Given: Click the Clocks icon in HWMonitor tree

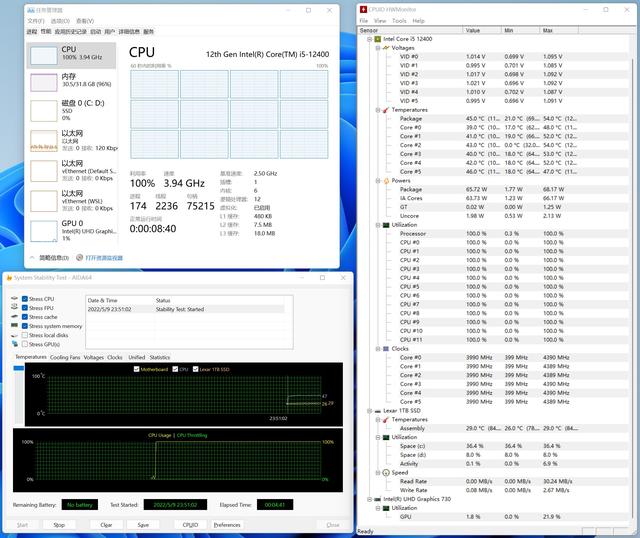Looking at the screenshot, I should click(386, 349).
